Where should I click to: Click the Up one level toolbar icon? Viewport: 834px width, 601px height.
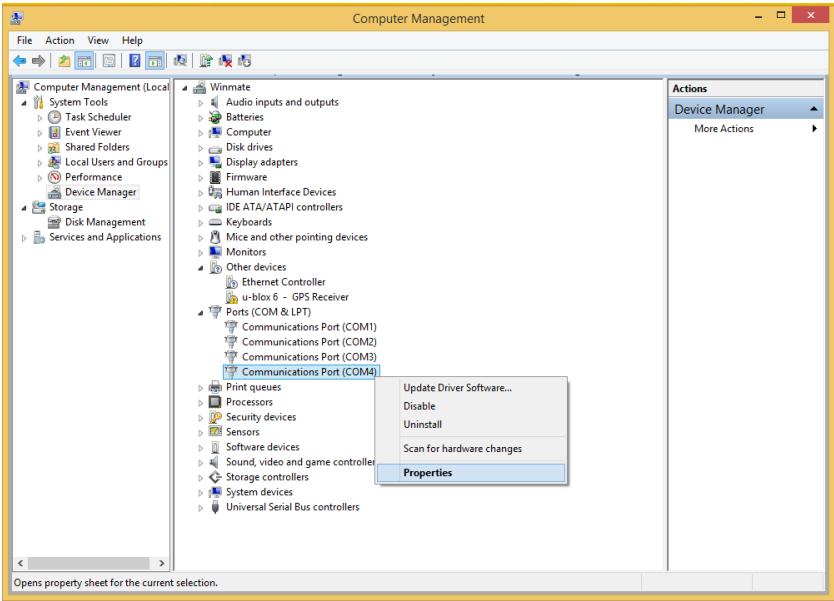64,61
